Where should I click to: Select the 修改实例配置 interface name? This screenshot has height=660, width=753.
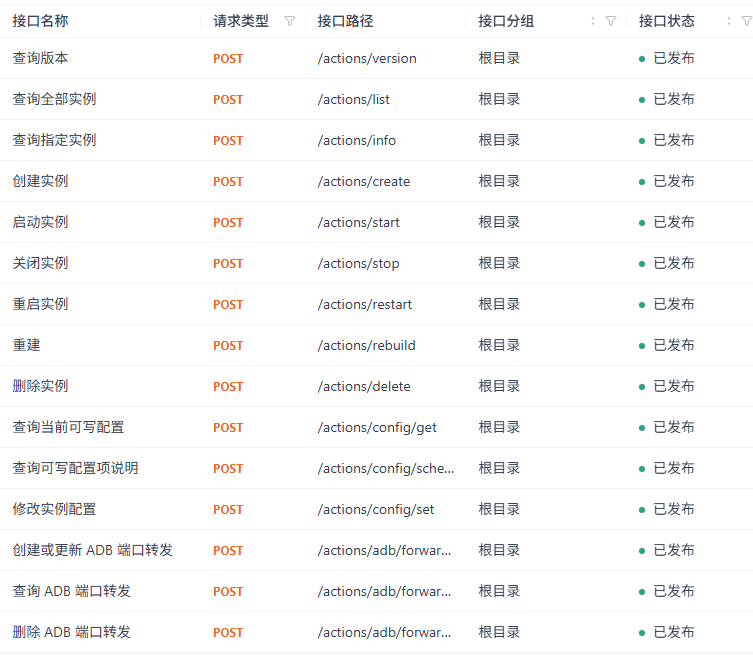pos(54,509)
